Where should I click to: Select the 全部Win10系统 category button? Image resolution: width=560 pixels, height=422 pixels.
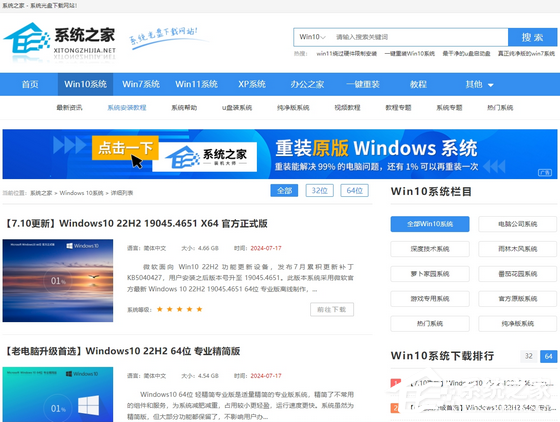[x=430, y=224]
